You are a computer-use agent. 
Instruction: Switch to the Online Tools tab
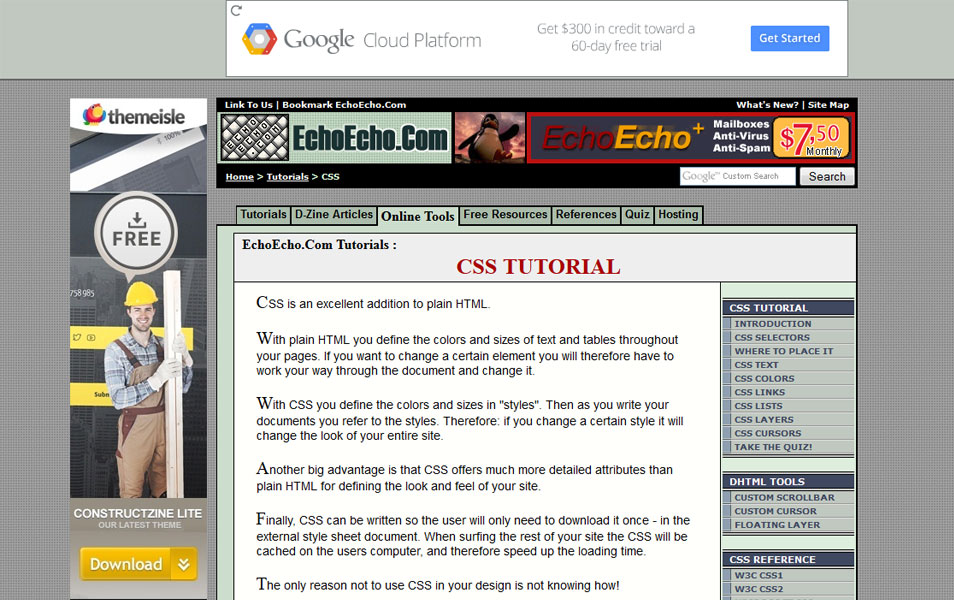(418, 216)
